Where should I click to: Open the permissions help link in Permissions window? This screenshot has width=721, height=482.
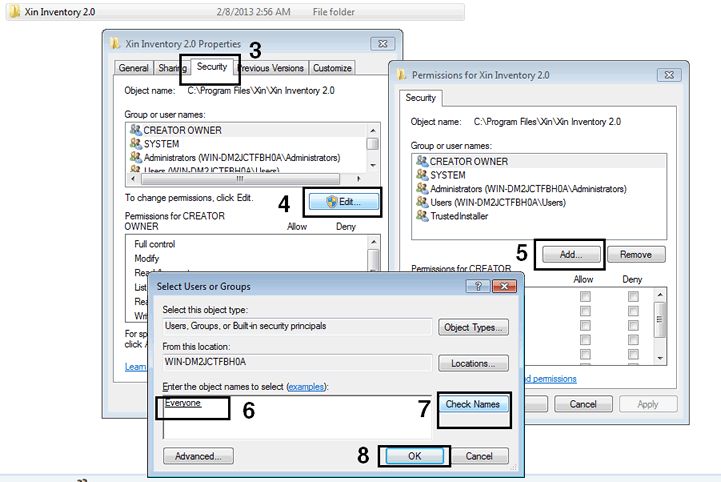pyautogui.click(x=550, y=379)
